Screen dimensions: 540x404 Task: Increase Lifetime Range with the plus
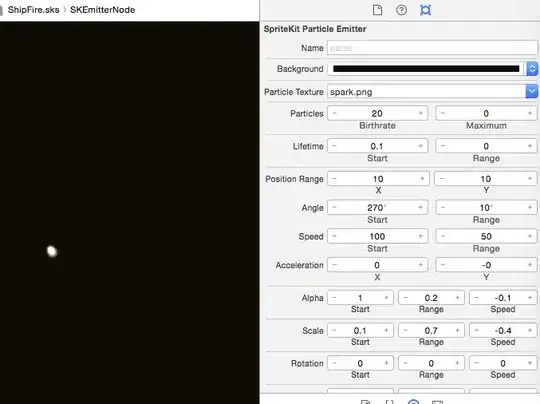[530, 146]
